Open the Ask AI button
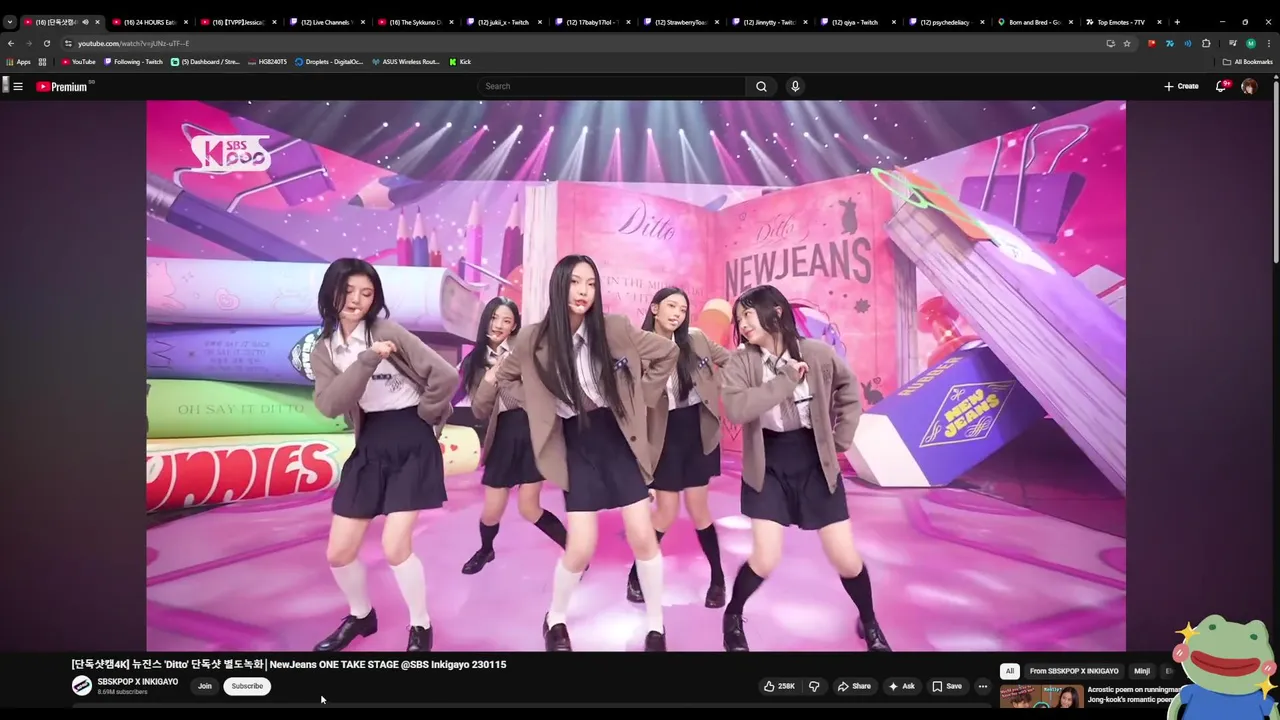1280x720 pixels. (x=901, y=686)
